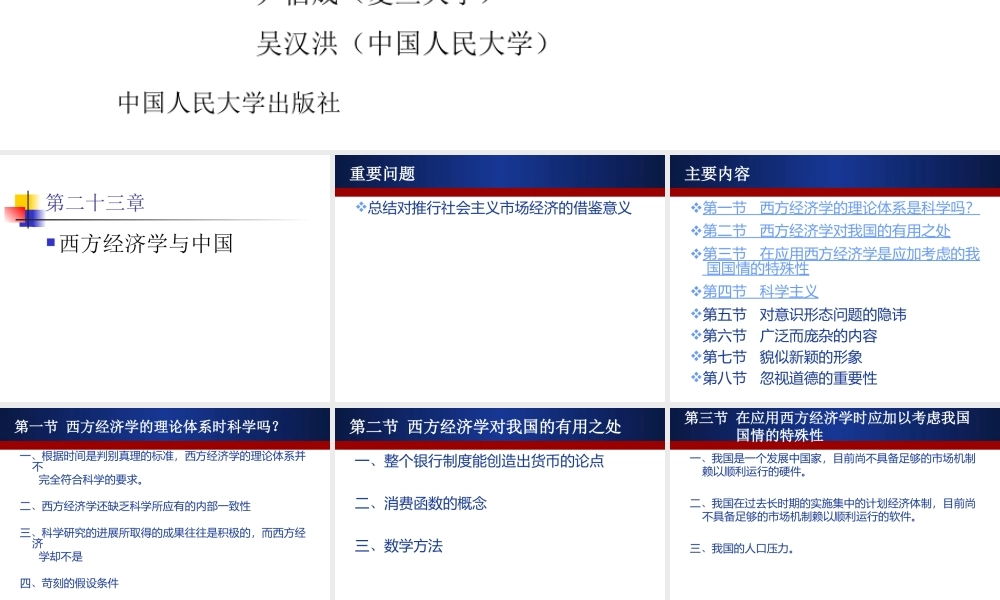Image resolution: width=1000 pixels, height=600 pixels.
Task: Click the diamond icon beside 第四节 科学主义
Action: (x=696, y=291)
